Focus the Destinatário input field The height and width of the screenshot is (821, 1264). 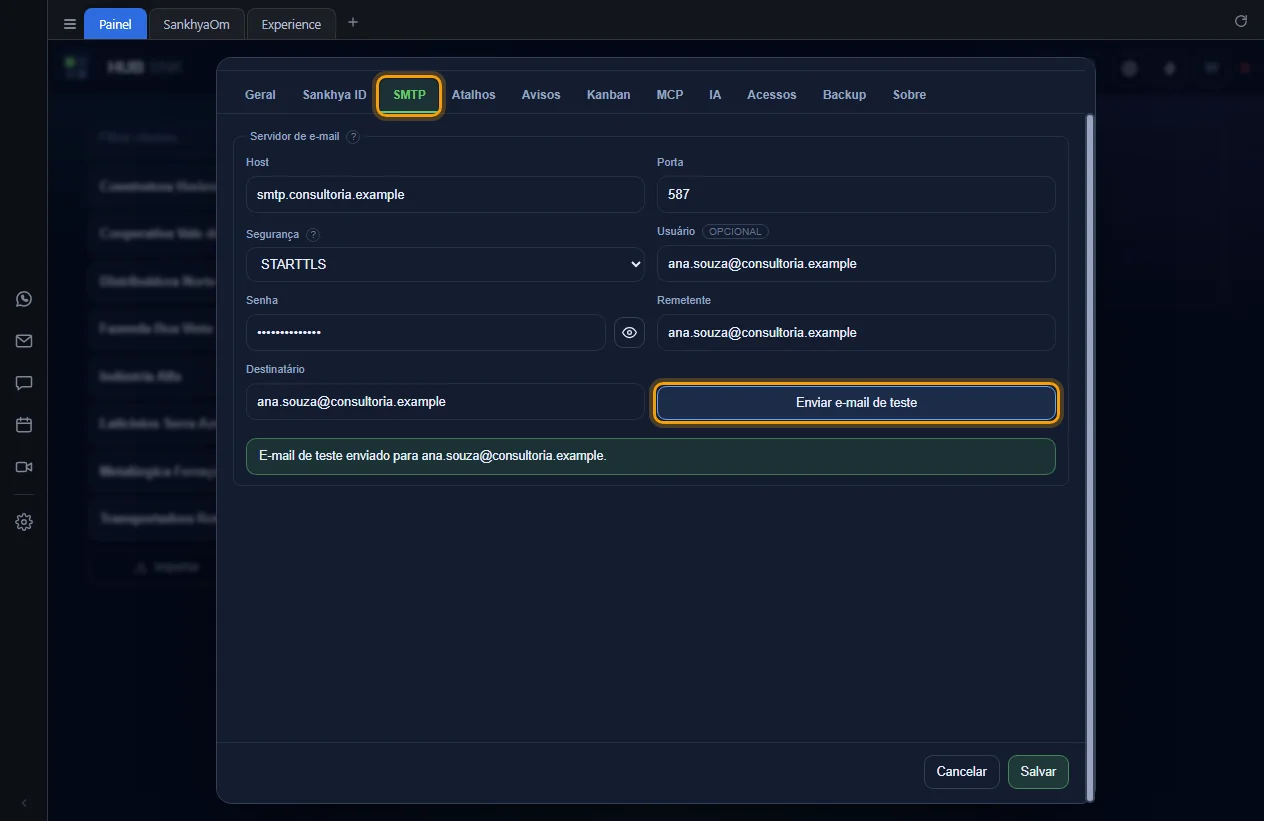click(445, 402)
